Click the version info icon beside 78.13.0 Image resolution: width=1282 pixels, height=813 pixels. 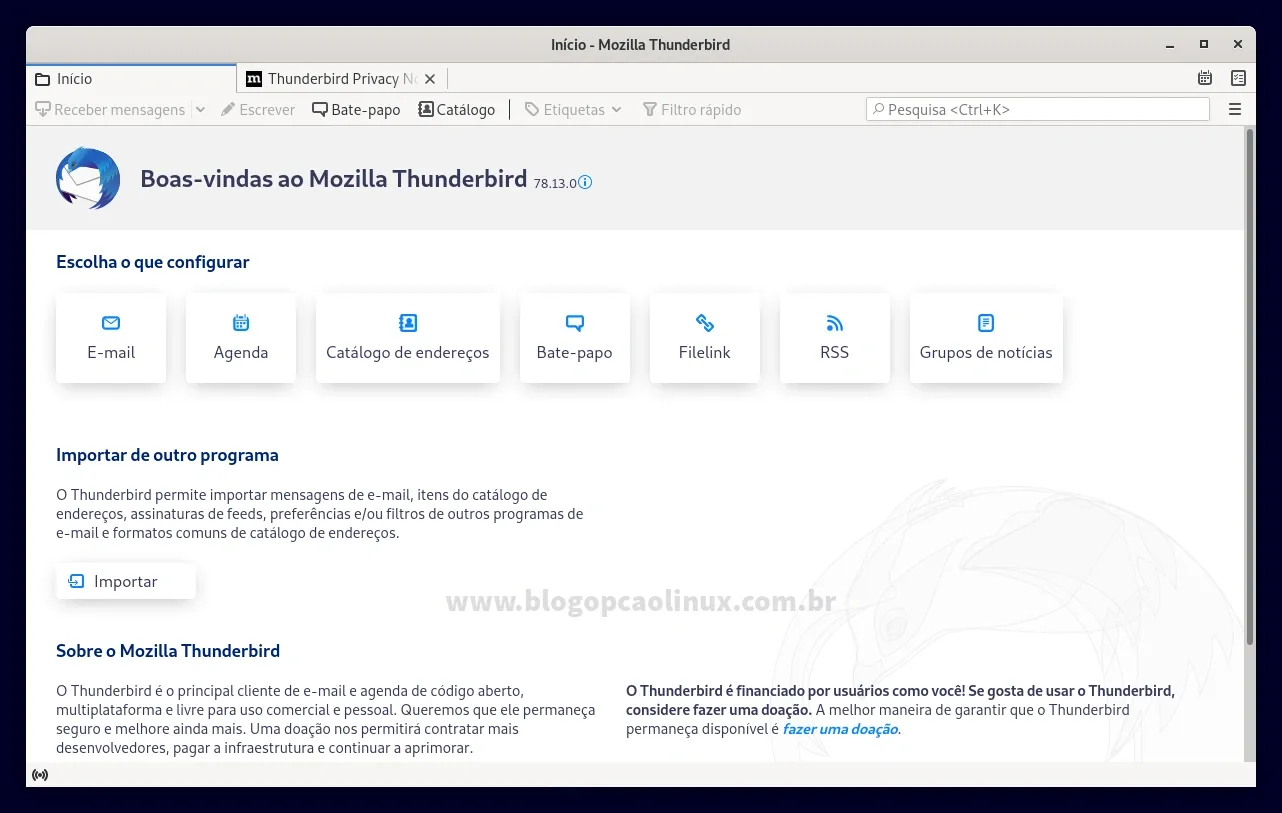[586, 182]
